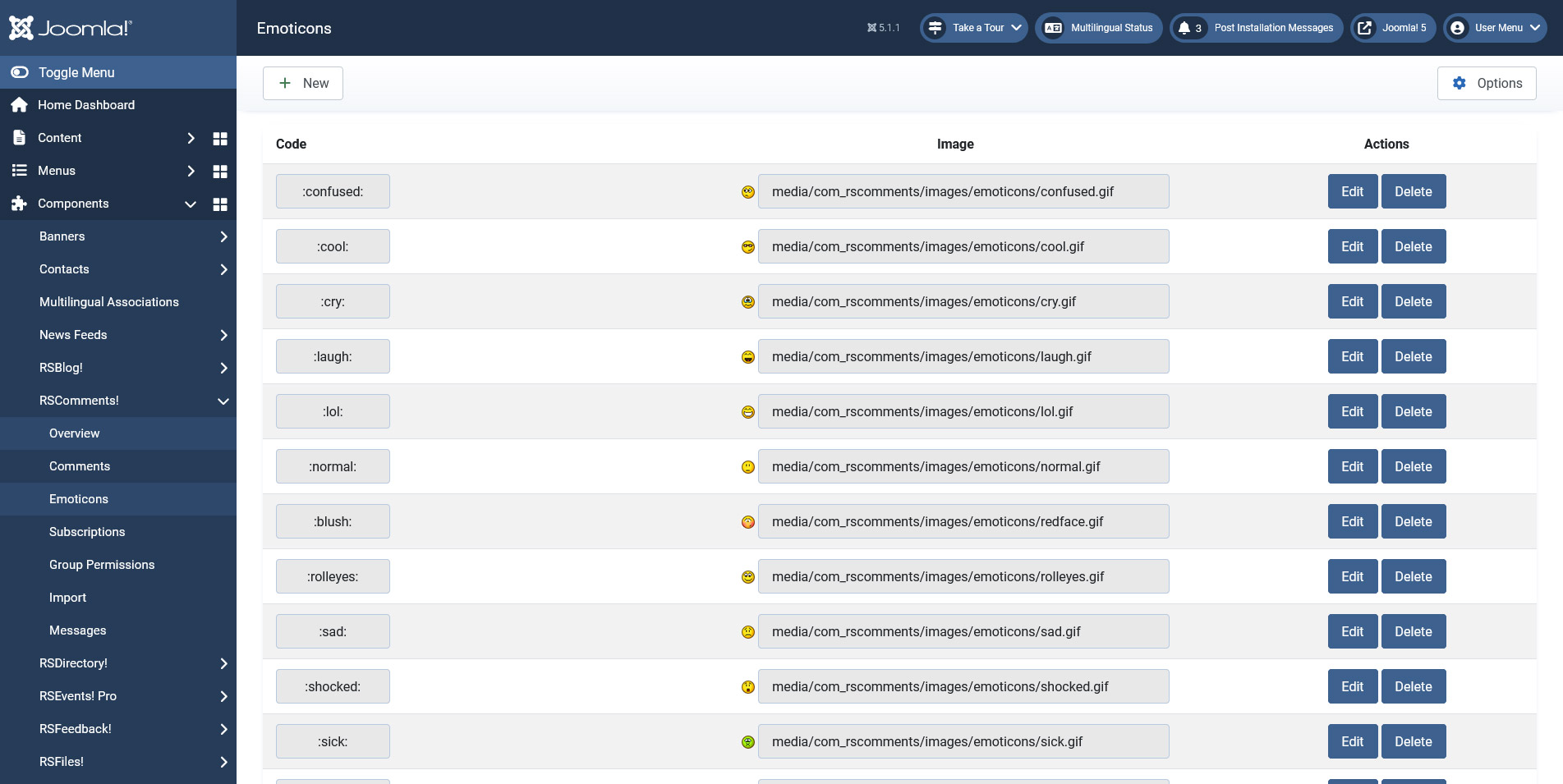Click the Take a Tour signpost icon
Viewport: 1563px width, 784px height.
tap(935, 28)
